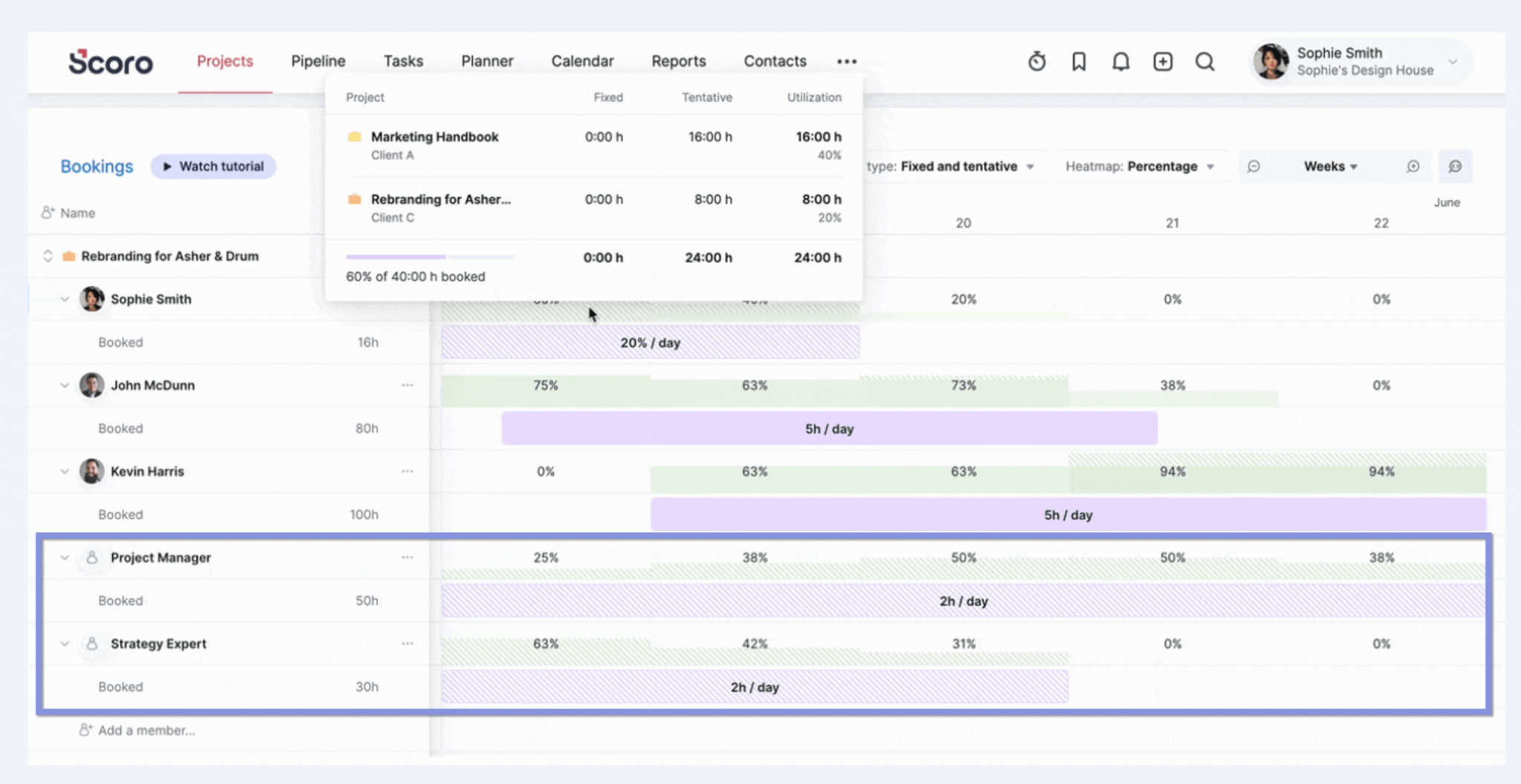Open the time tracker stopwatch icon
The height and width of the screenshot is (784, 1521).
coord(1038,62)
